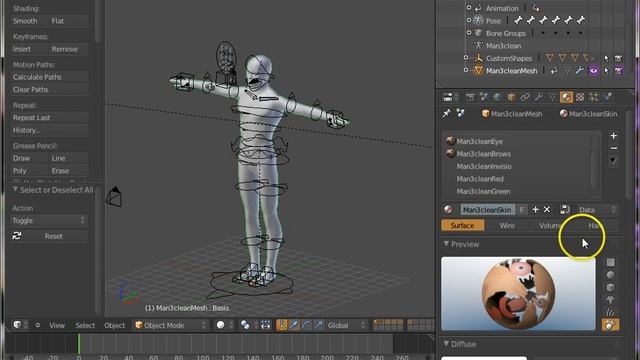Click the Flat shading button

(x=69, y=21)
